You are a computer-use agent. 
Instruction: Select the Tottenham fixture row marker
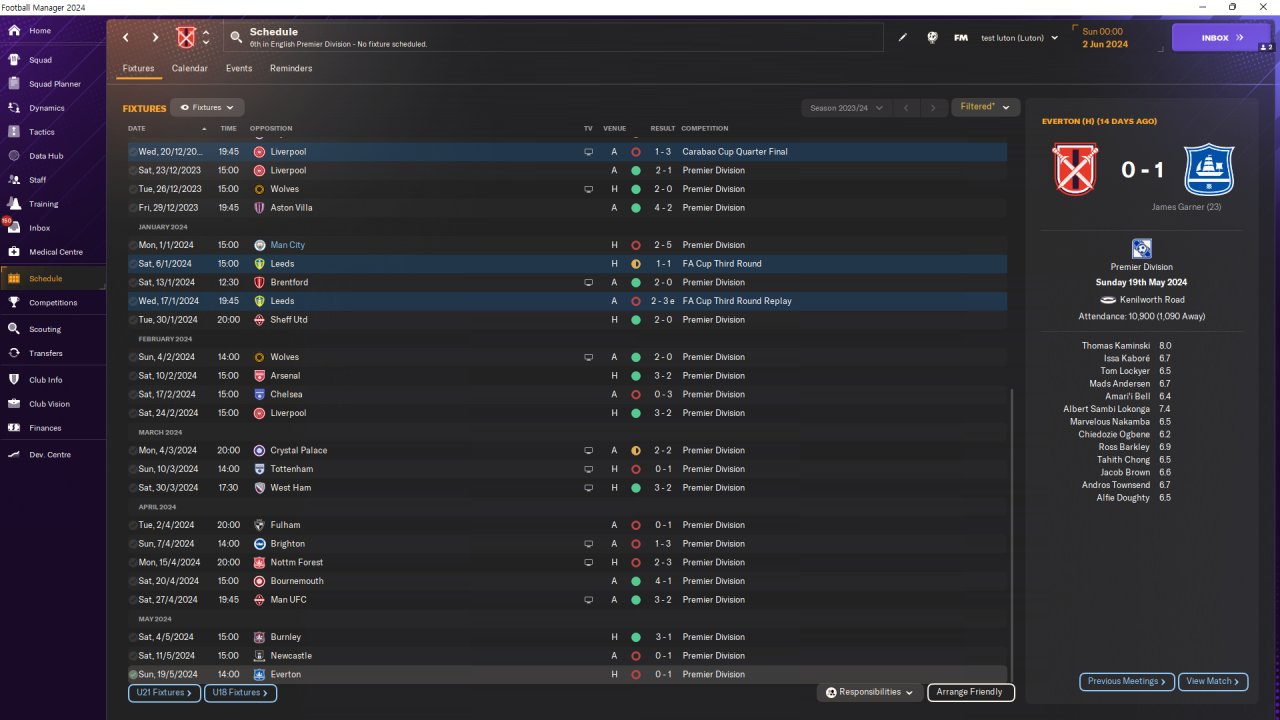[x=133, y=469]
